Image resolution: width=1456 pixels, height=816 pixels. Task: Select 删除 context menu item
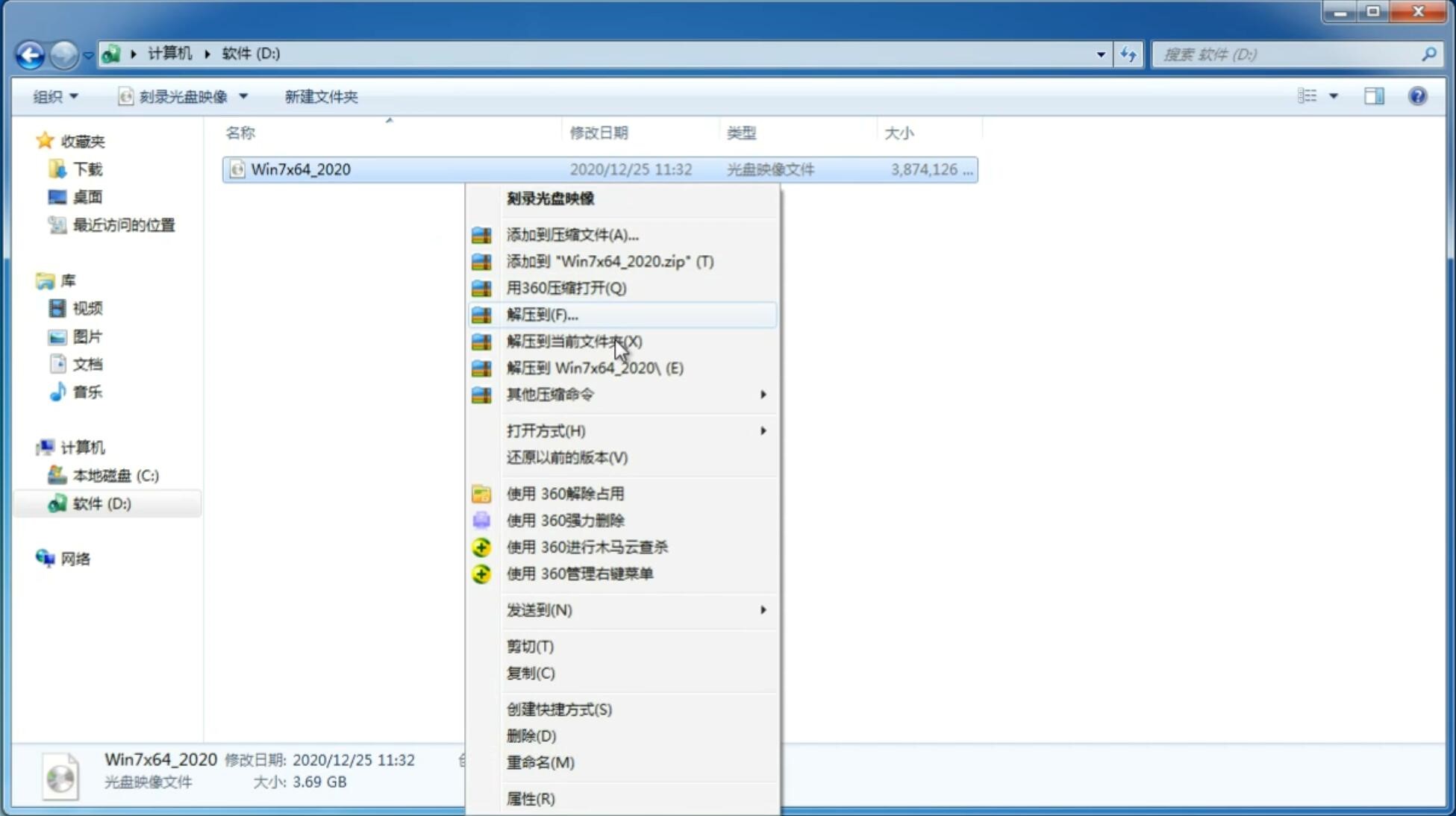[530, 735]
